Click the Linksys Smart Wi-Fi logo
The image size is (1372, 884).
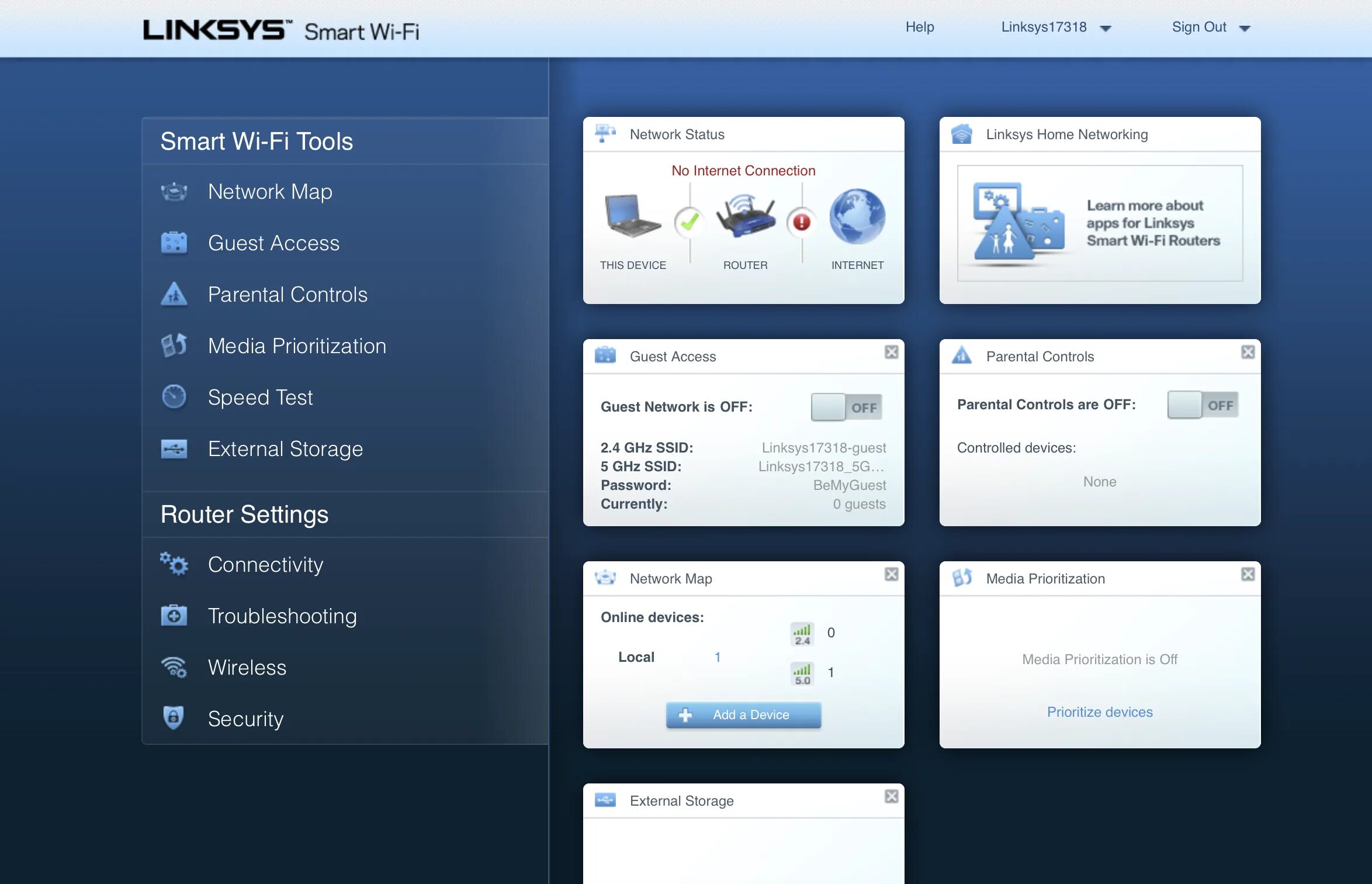(281, 30)
